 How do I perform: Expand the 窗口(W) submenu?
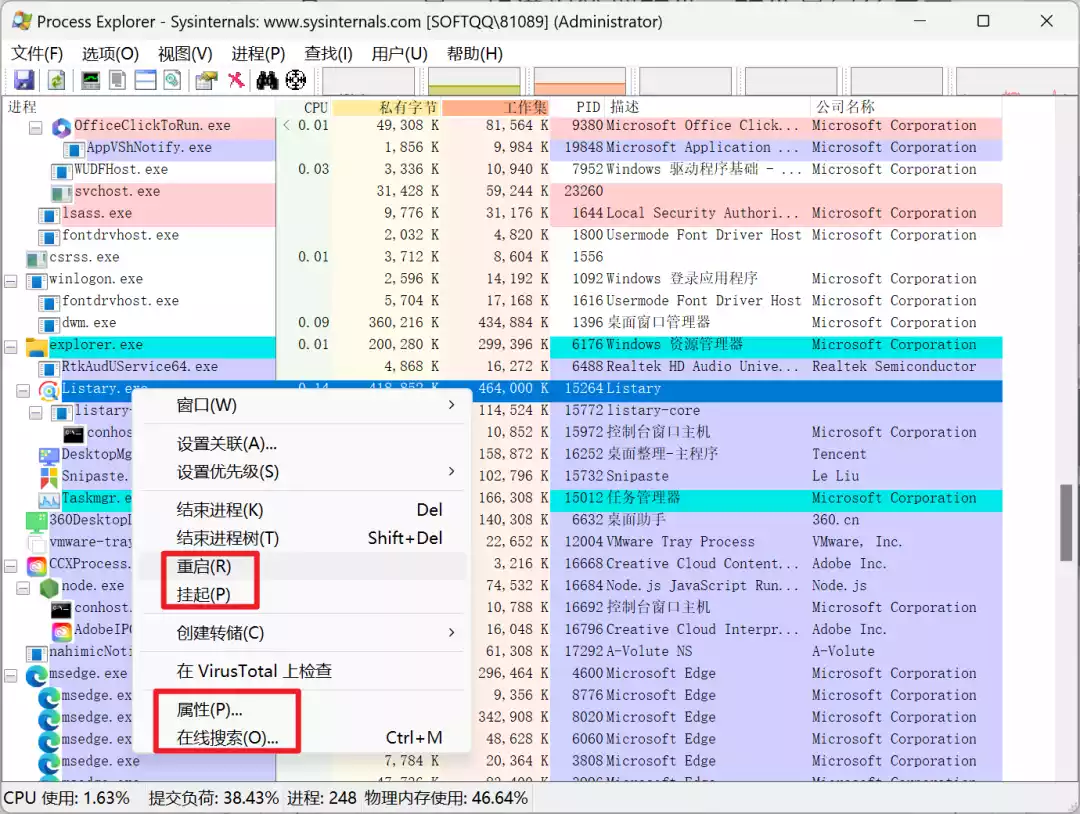coord(303,405)
